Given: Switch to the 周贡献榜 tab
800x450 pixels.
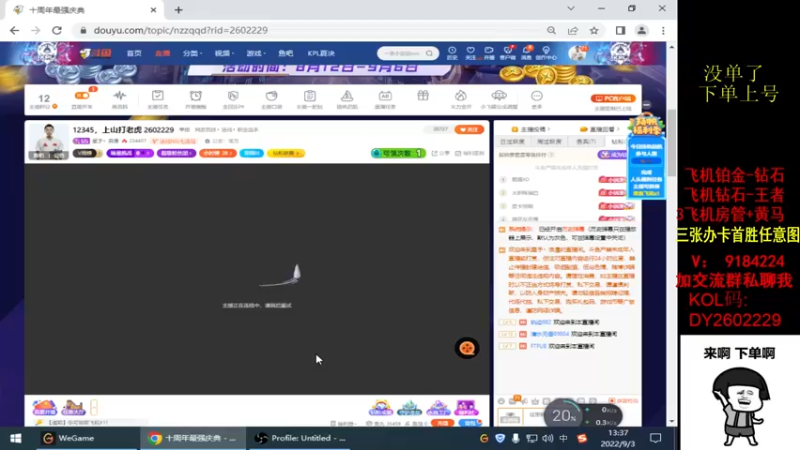Looking at the screenshot, I should coord(549,142).
